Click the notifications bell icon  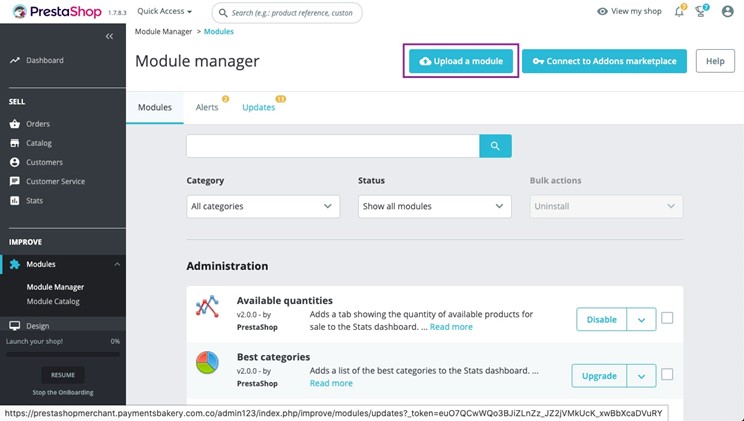[x=681, y=12]
